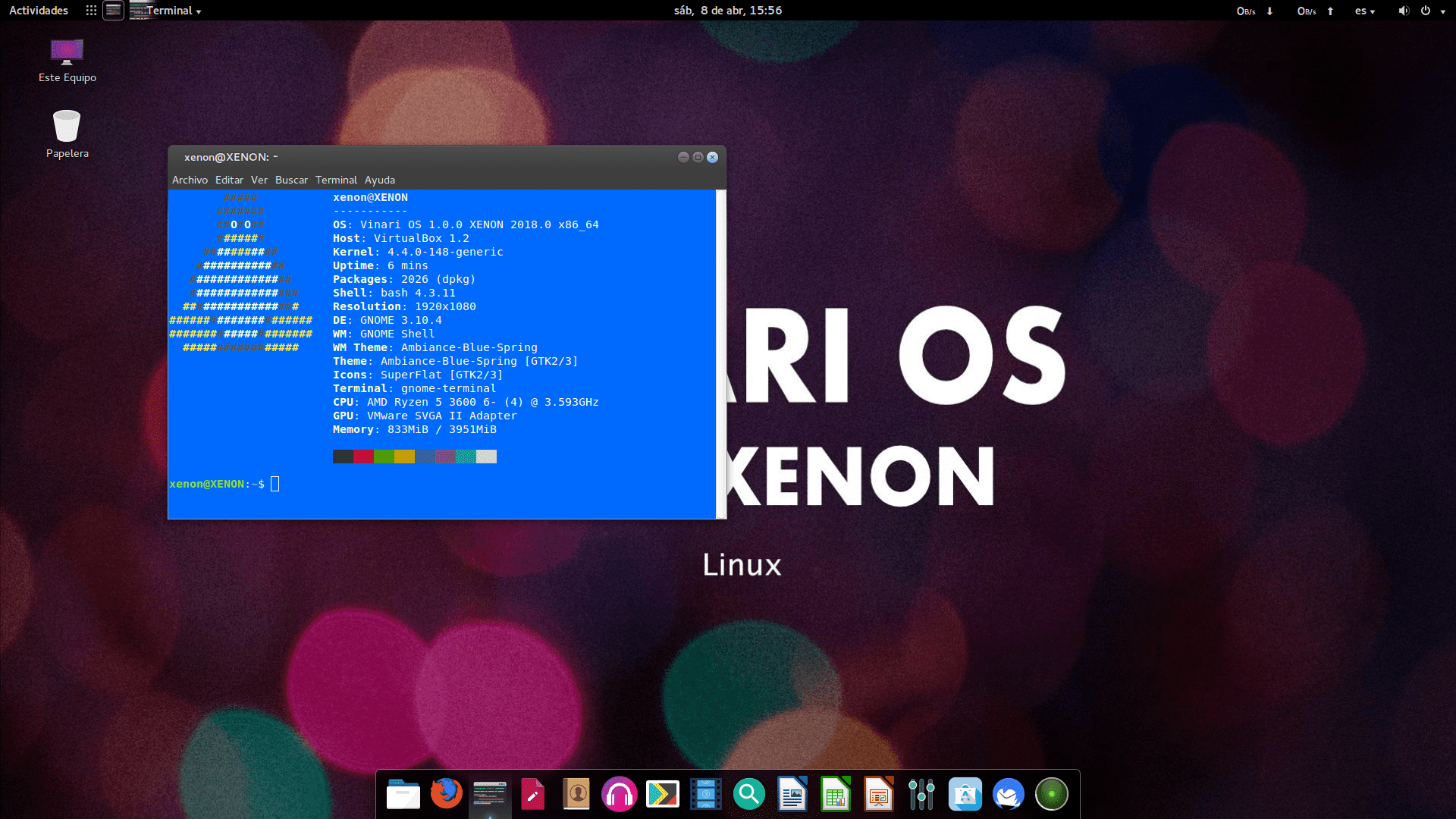Viewport: 1456px width, 819px height.
Task: Maximize the terminal window
Action: [698, 157]
